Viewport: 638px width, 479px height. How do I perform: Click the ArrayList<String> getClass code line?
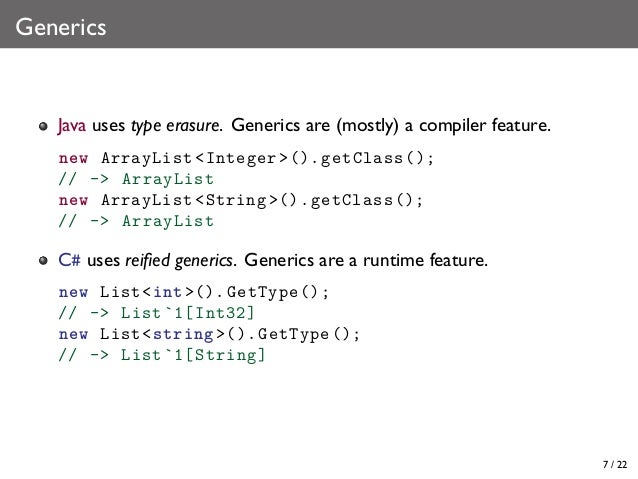coord(240,200)
